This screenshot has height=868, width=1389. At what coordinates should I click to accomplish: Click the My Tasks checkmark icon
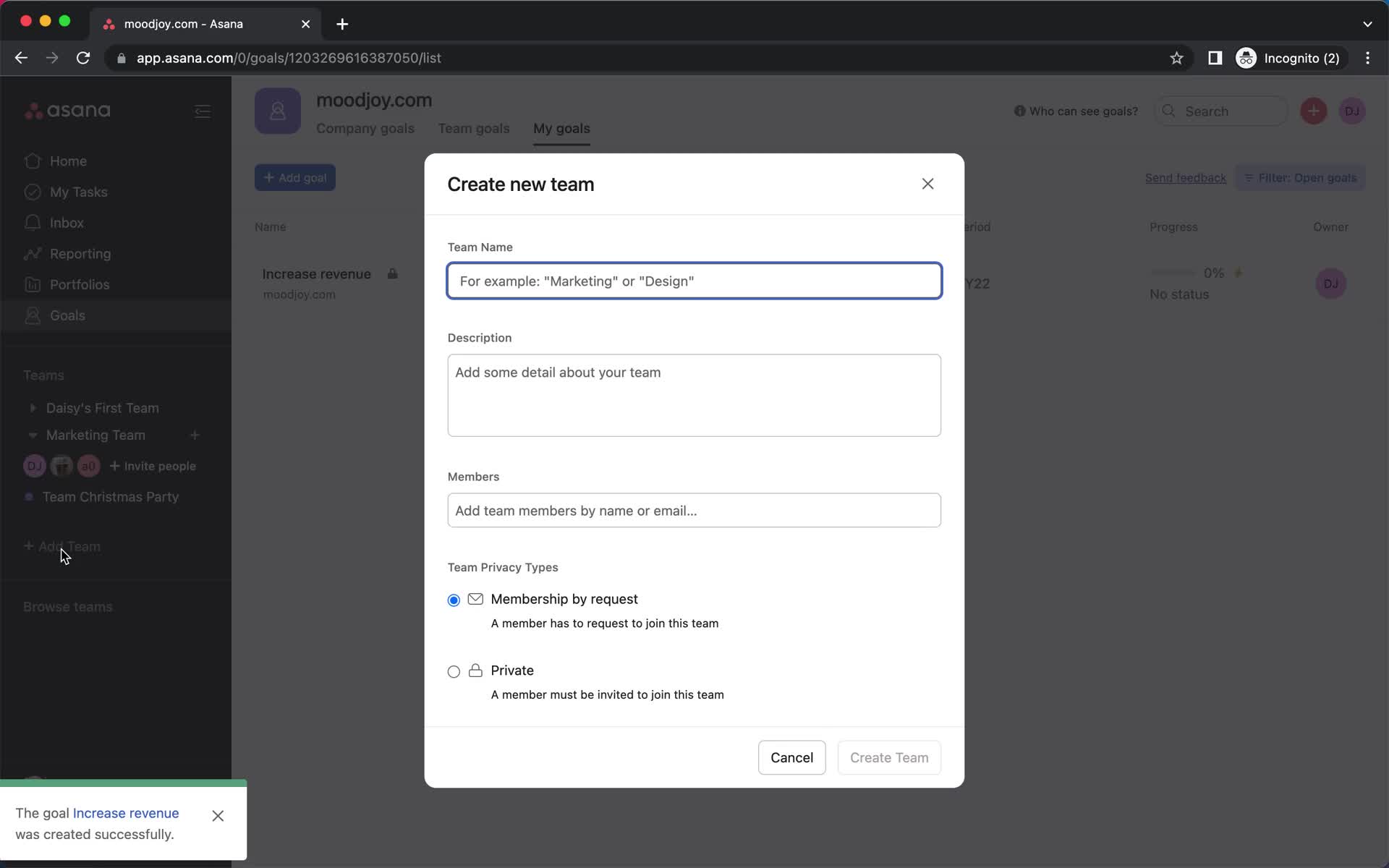coord(33,192)
